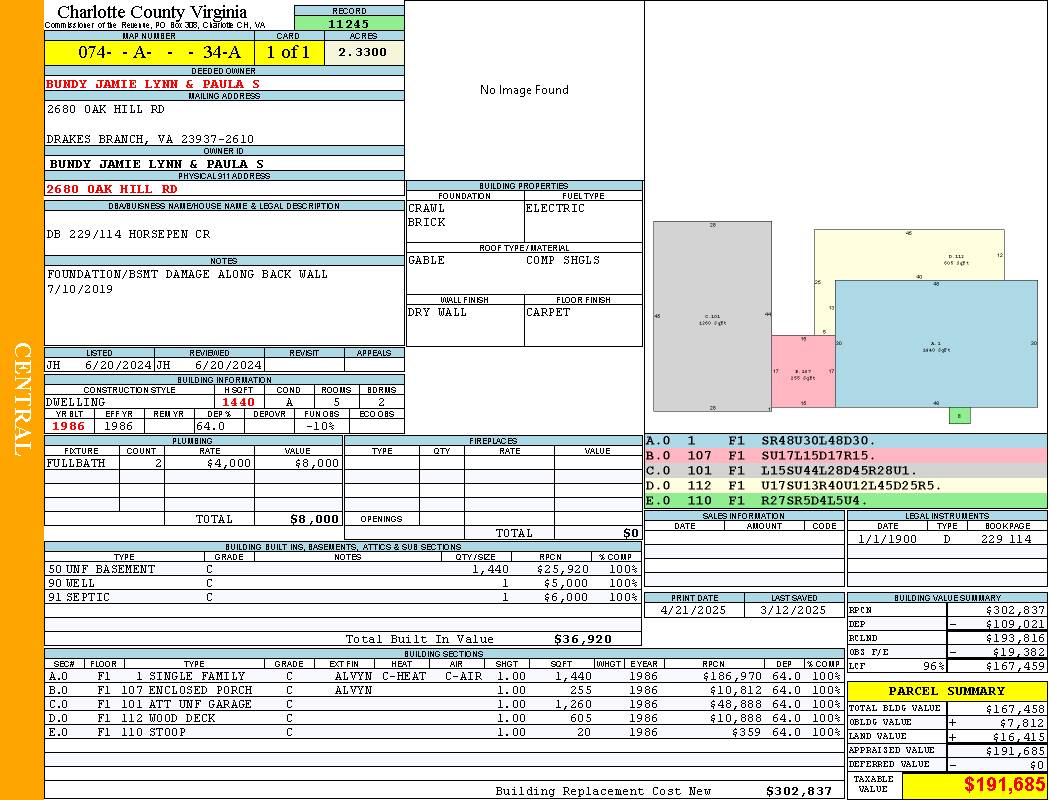The image size is (1050, 800).
Task: Click the acres value 2.3300
Action: click(362, 52)
